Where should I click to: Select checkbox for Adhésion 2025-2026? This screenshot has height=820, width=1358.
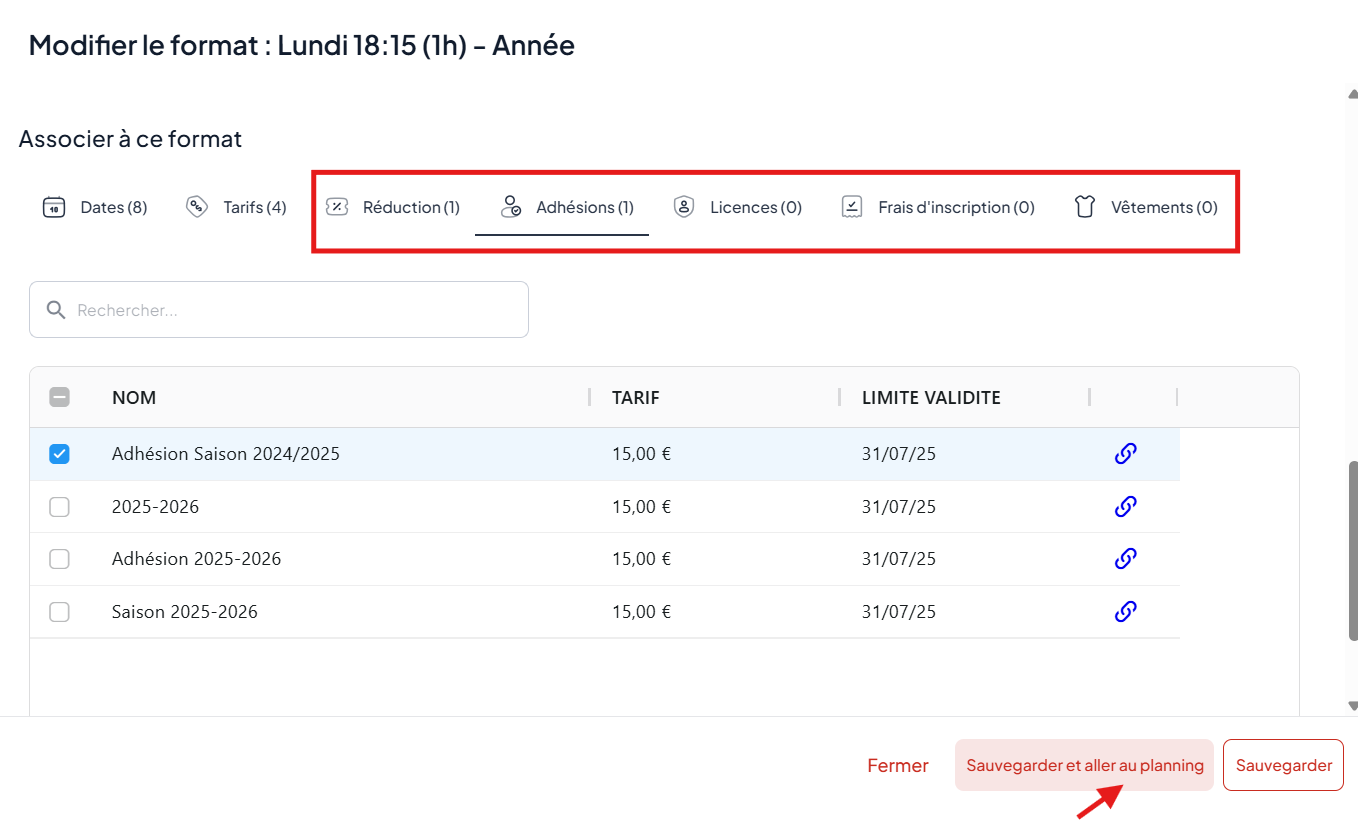(60, 559)
